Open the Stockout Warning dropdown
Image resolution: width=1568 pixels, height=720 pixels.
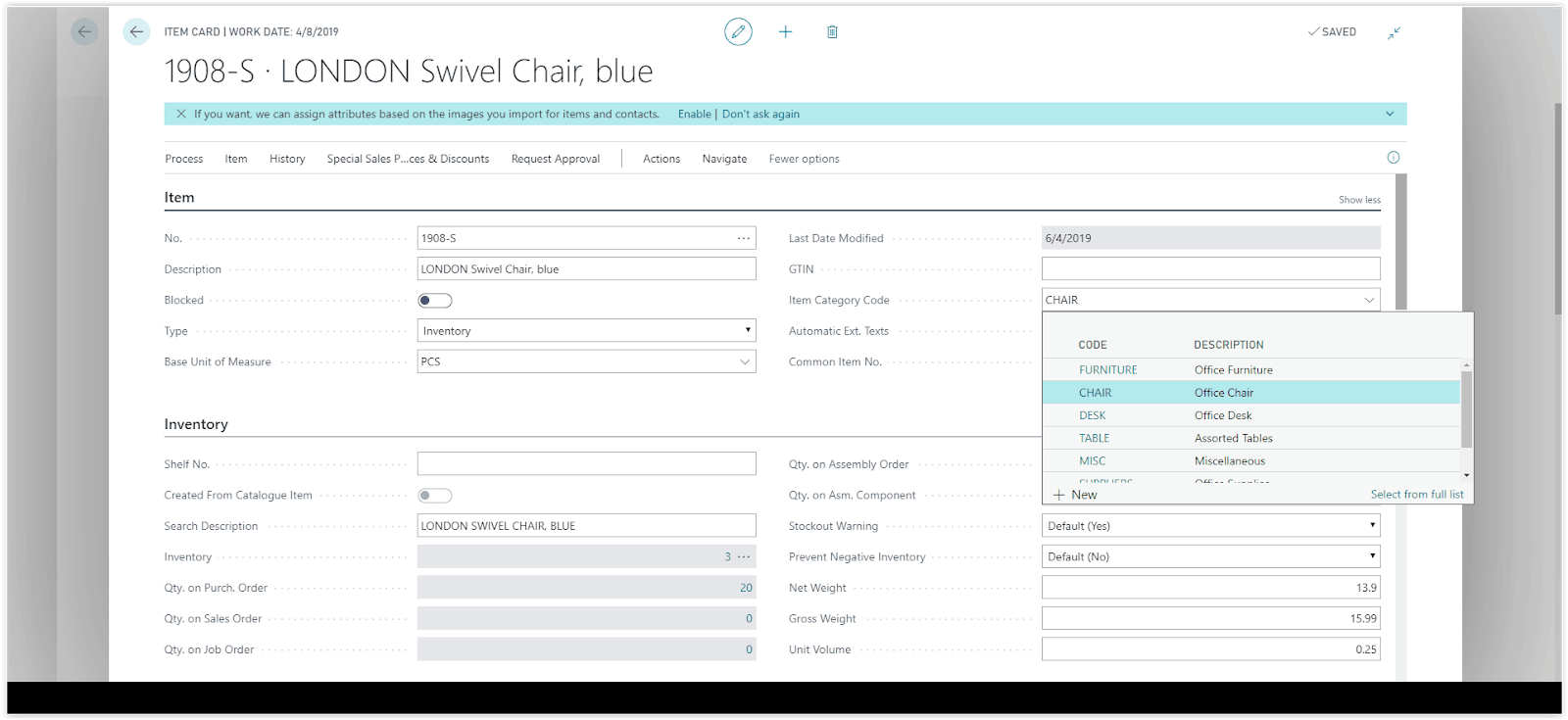pyautogui.click(x=1211, y=526)
